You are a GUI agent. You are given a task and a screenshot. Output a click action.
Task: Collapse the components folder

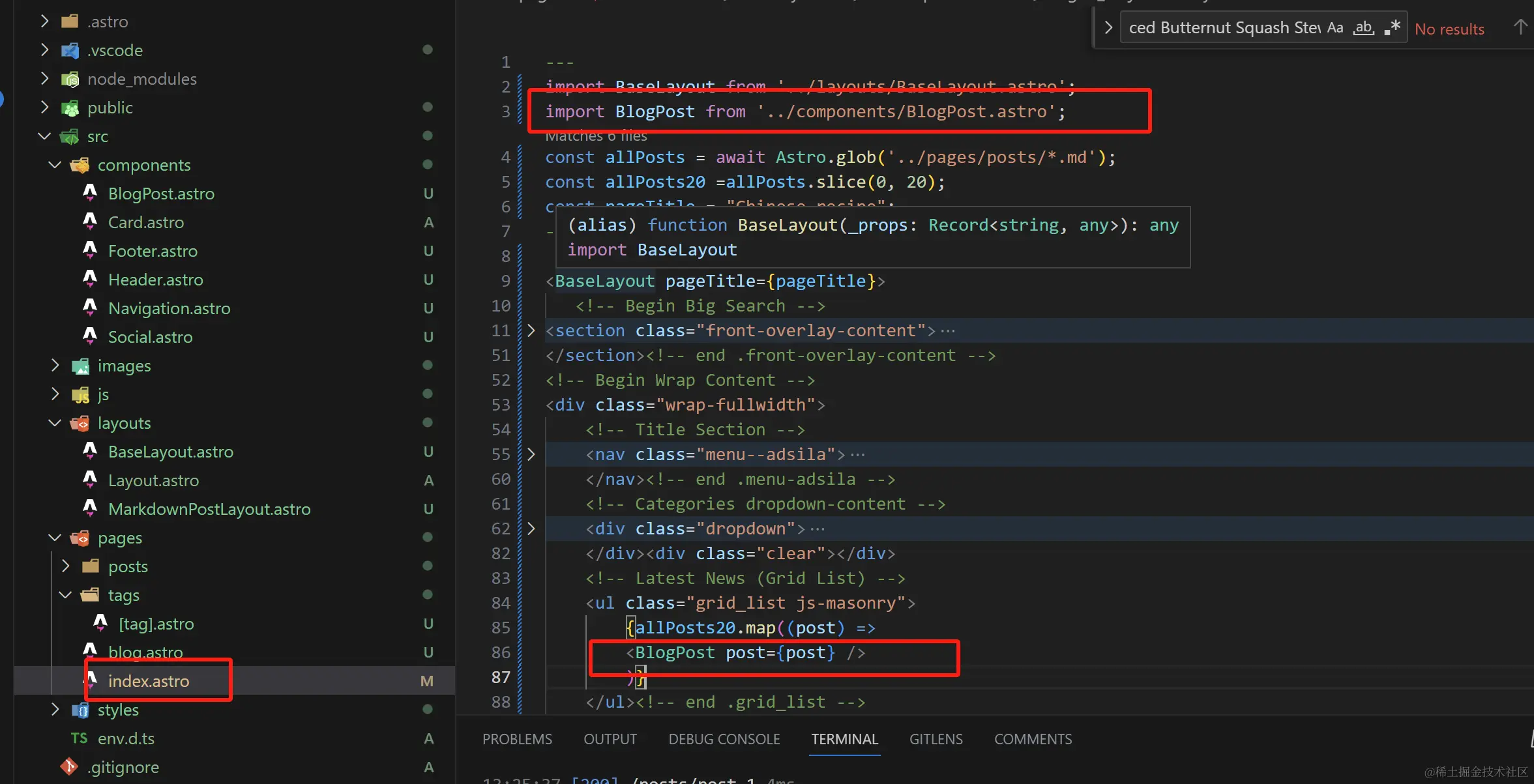tap(55, 165)
